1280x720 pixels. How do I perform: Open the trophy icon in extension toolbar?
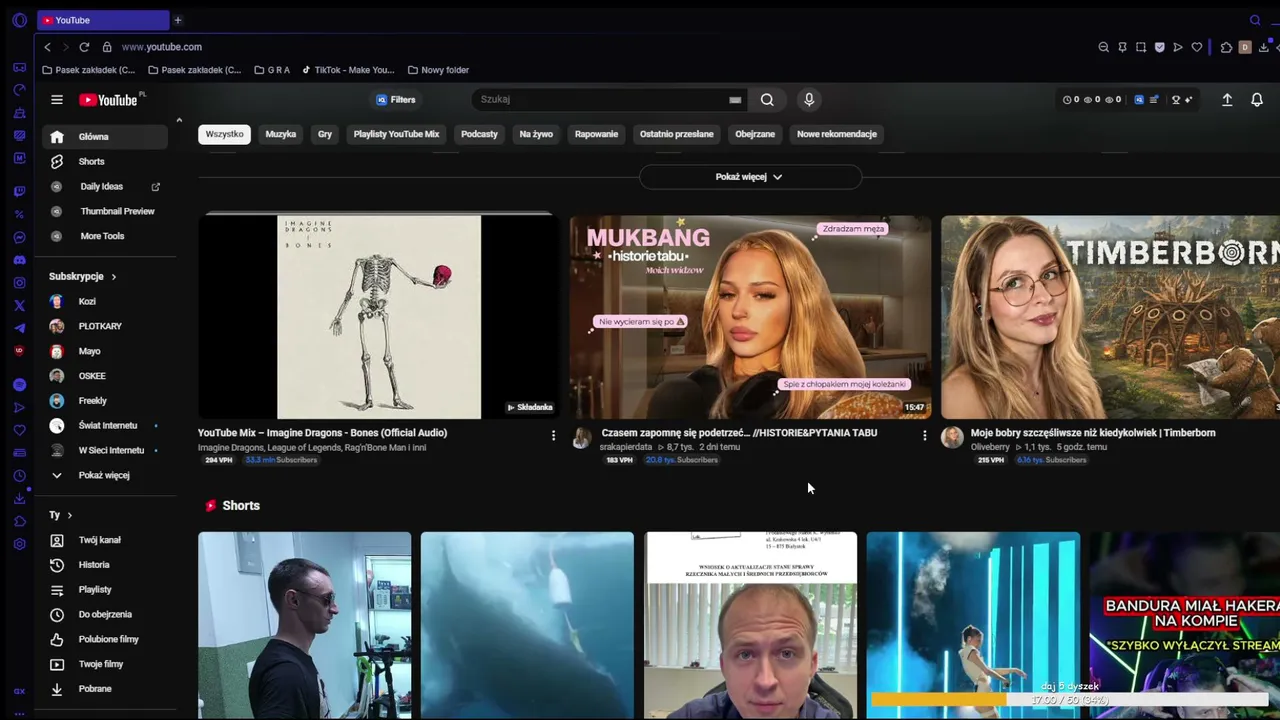[1176, 100]
